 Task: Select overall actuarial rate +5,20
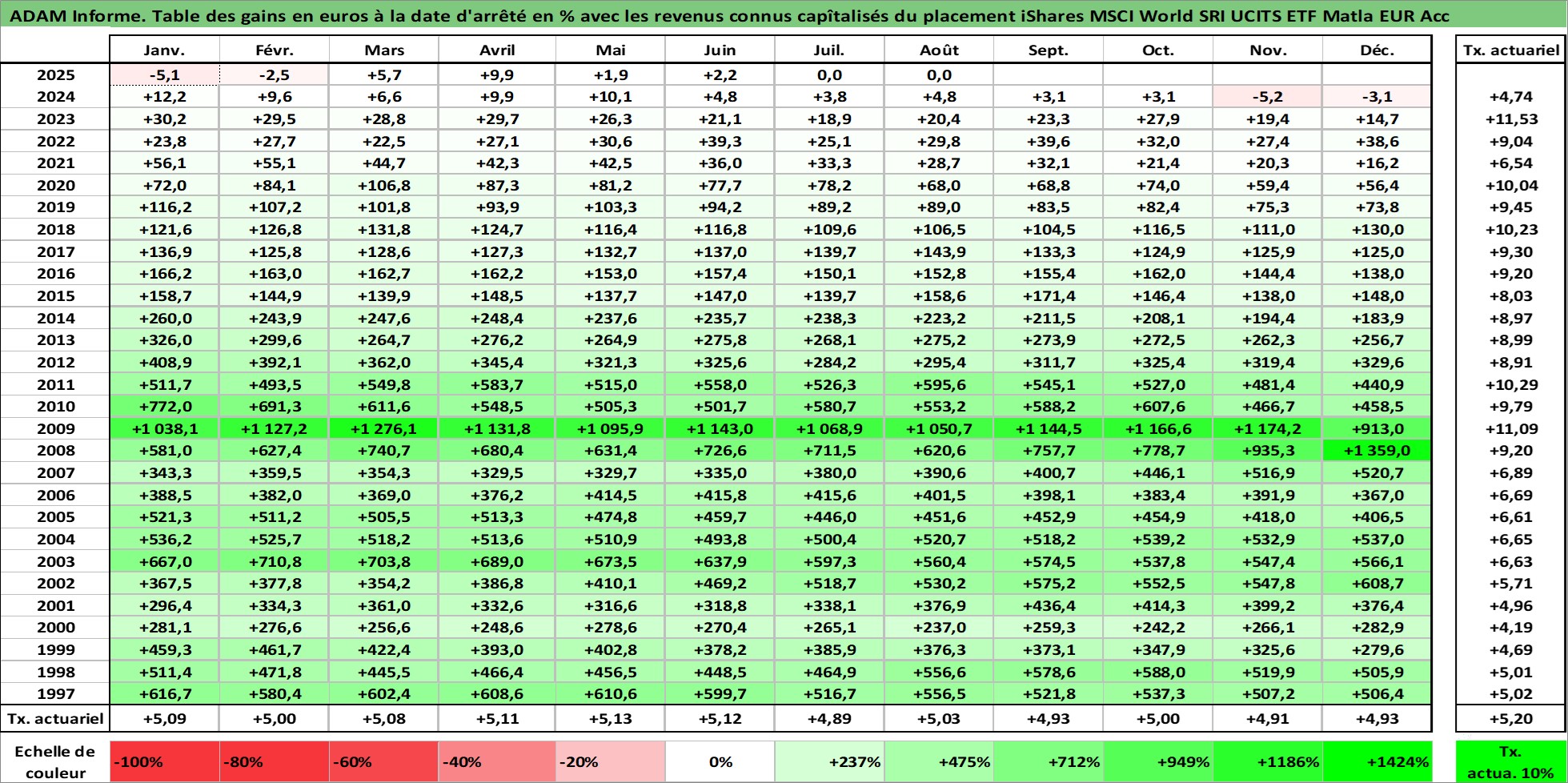[x=1511, y=718]
